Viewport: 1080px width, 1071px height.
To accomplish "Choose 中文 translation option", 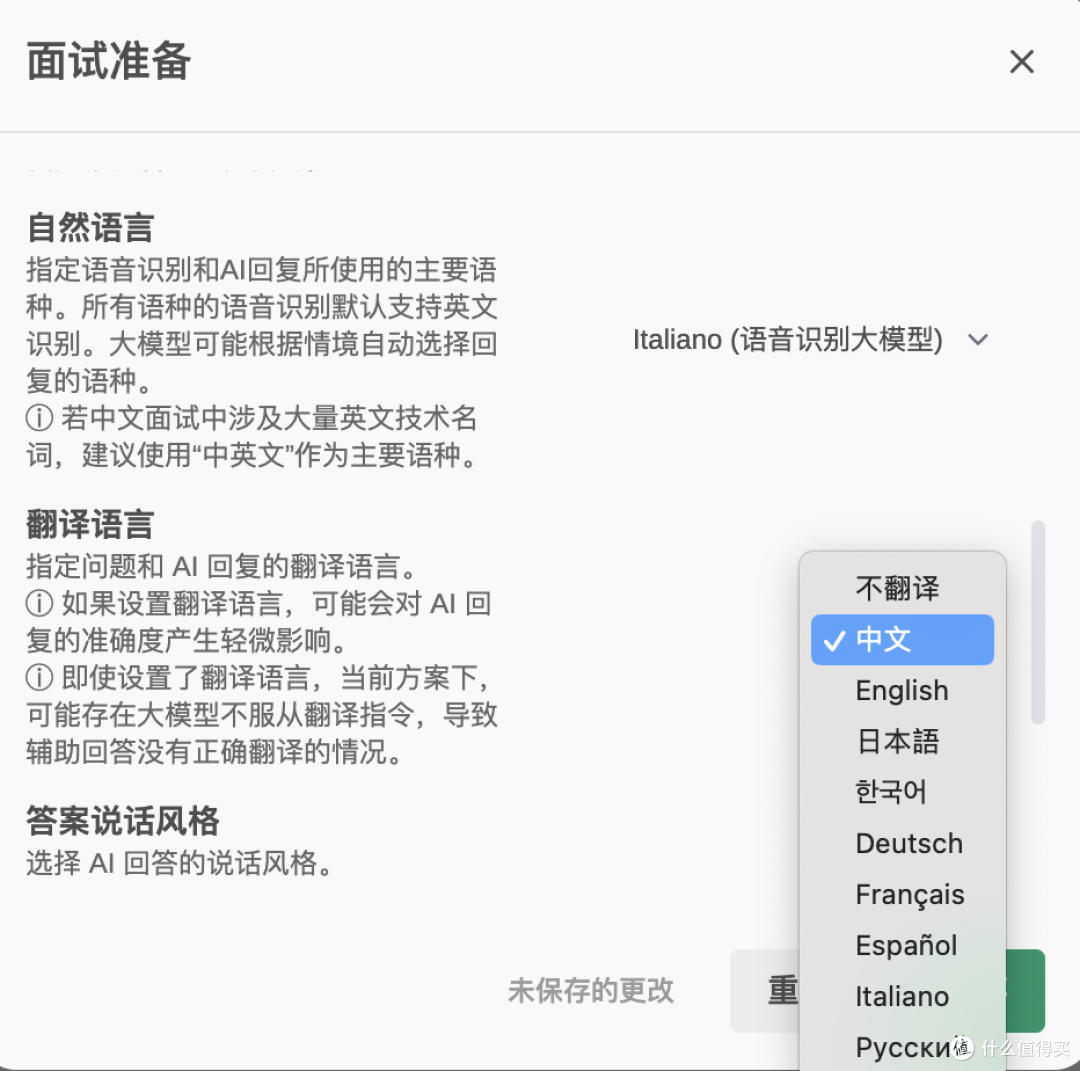I will coord(902,640).
